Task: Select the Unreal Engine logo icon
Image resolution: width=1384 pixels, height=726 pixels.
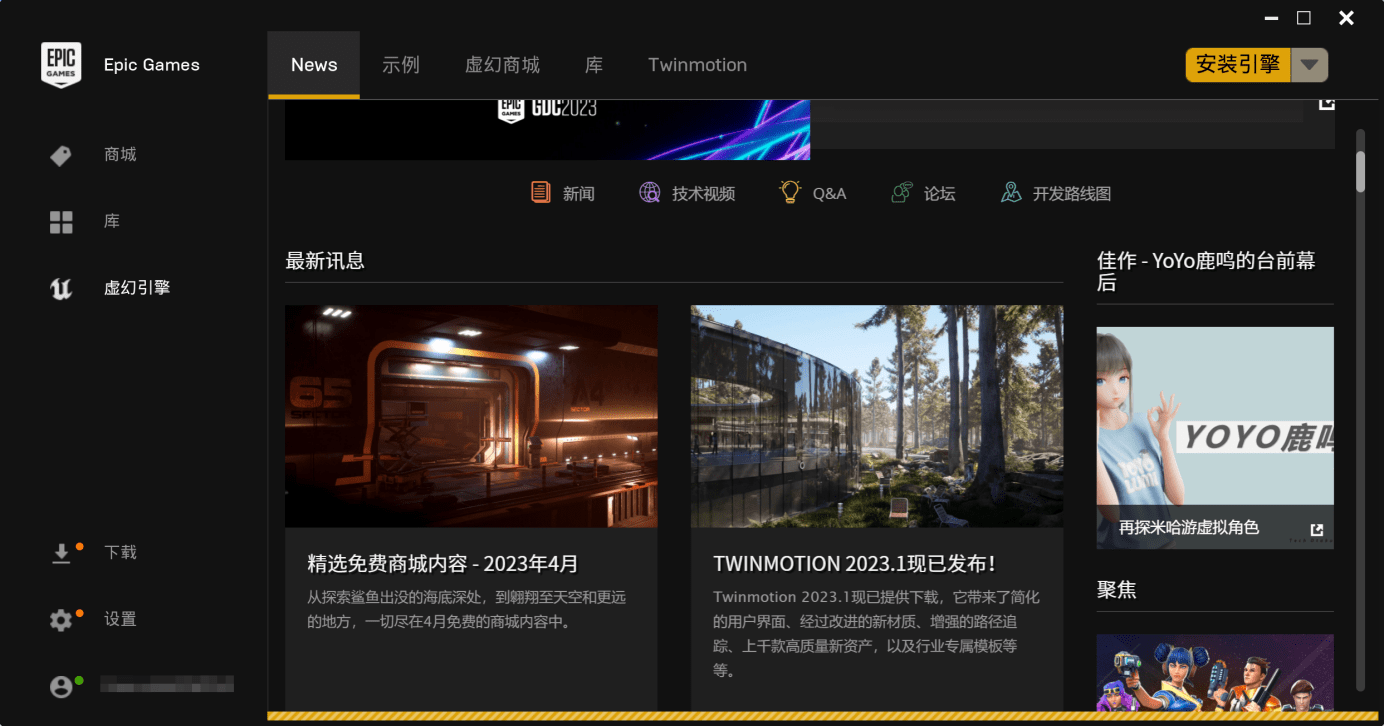Action: coord(61,289)
